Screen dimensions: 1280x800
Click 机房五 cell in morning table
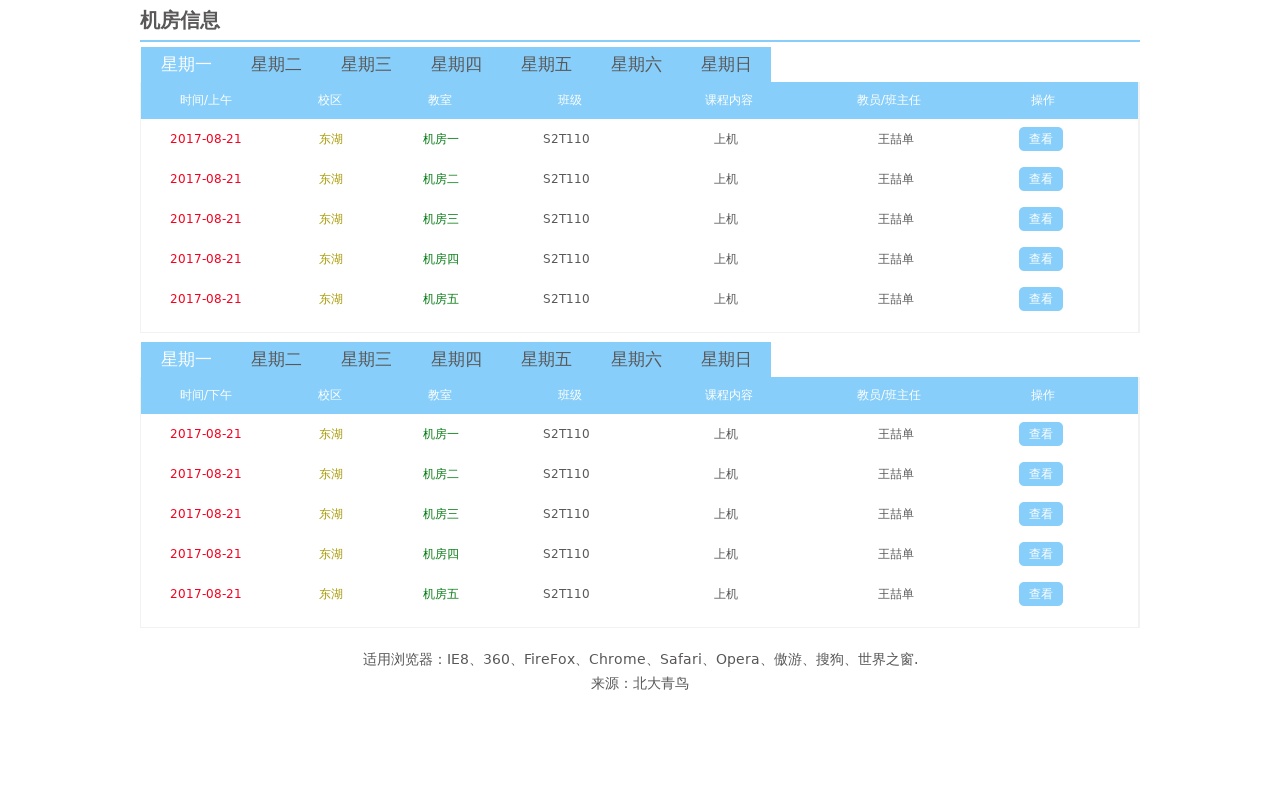441,299
